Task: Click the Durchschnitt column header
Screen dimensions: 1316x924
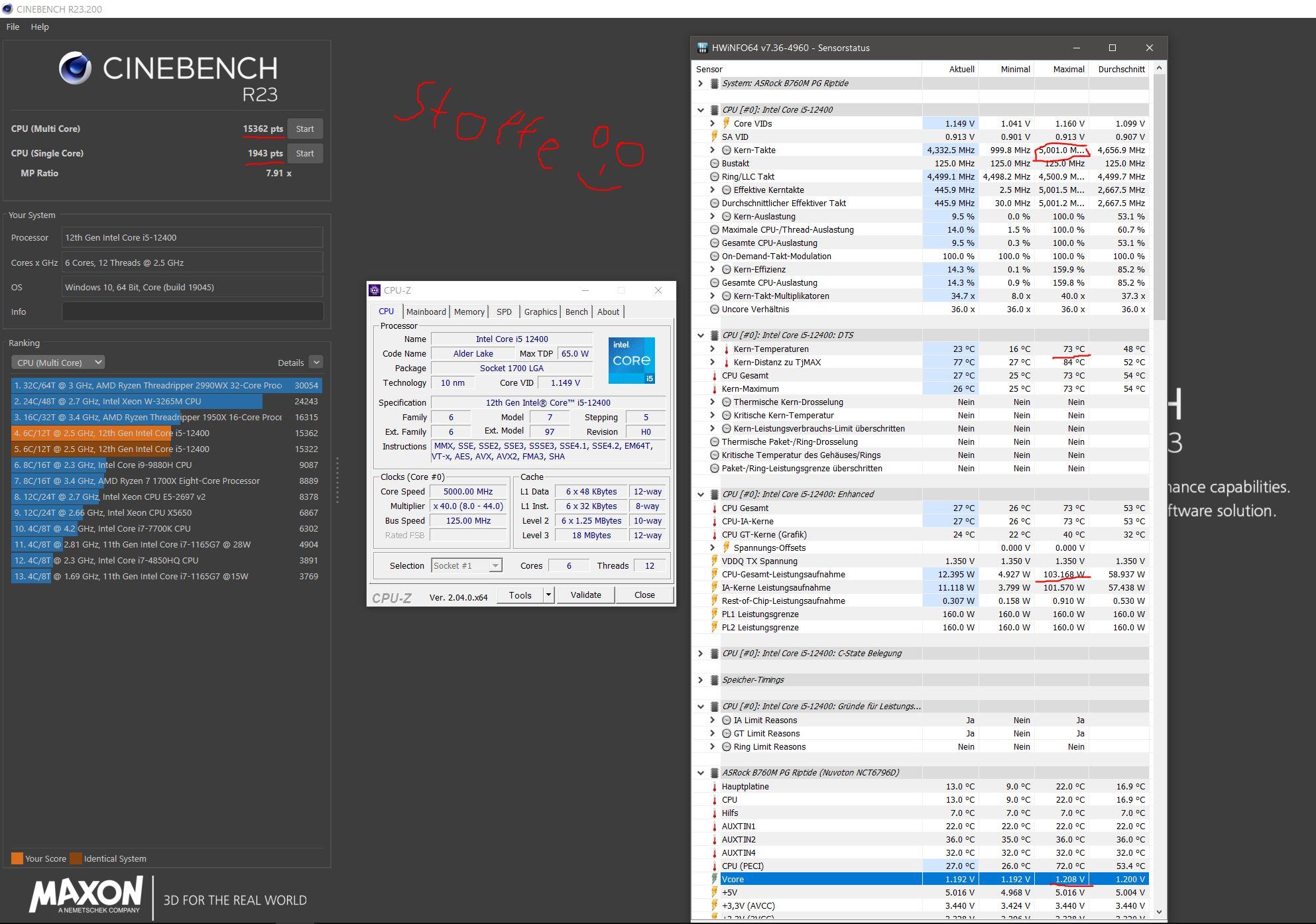Action: coord(1118,69)
